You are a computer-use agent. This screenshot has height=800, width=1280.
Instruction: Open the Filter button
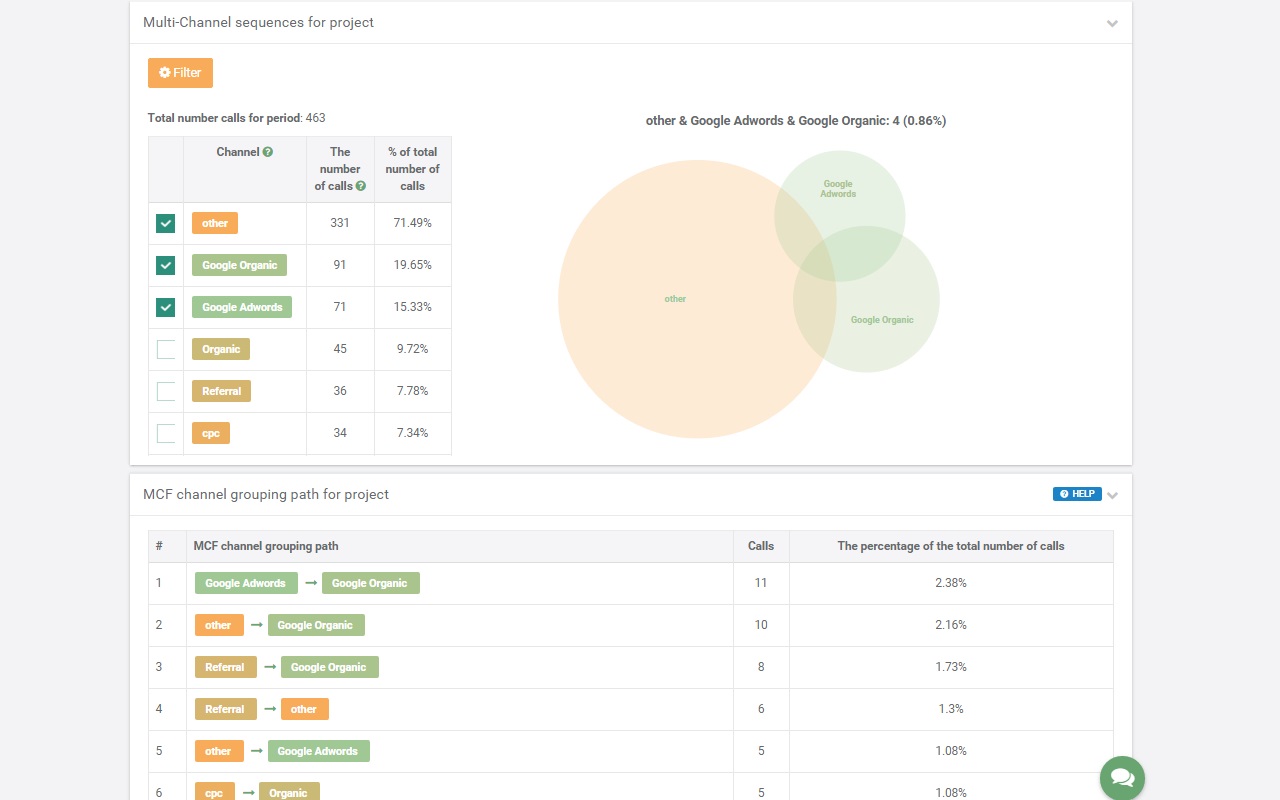point(180,73)
